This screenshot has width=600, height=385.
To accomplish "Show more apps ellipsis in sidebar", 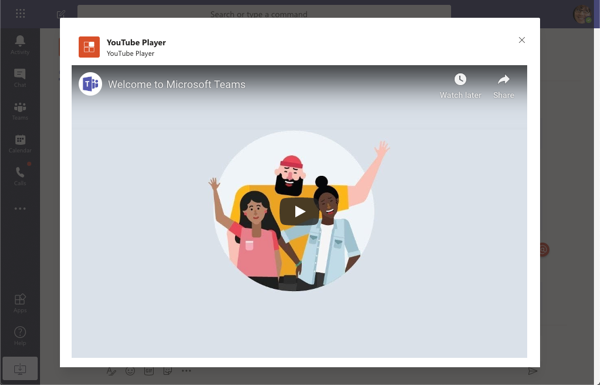I will [x=20, y=209].
